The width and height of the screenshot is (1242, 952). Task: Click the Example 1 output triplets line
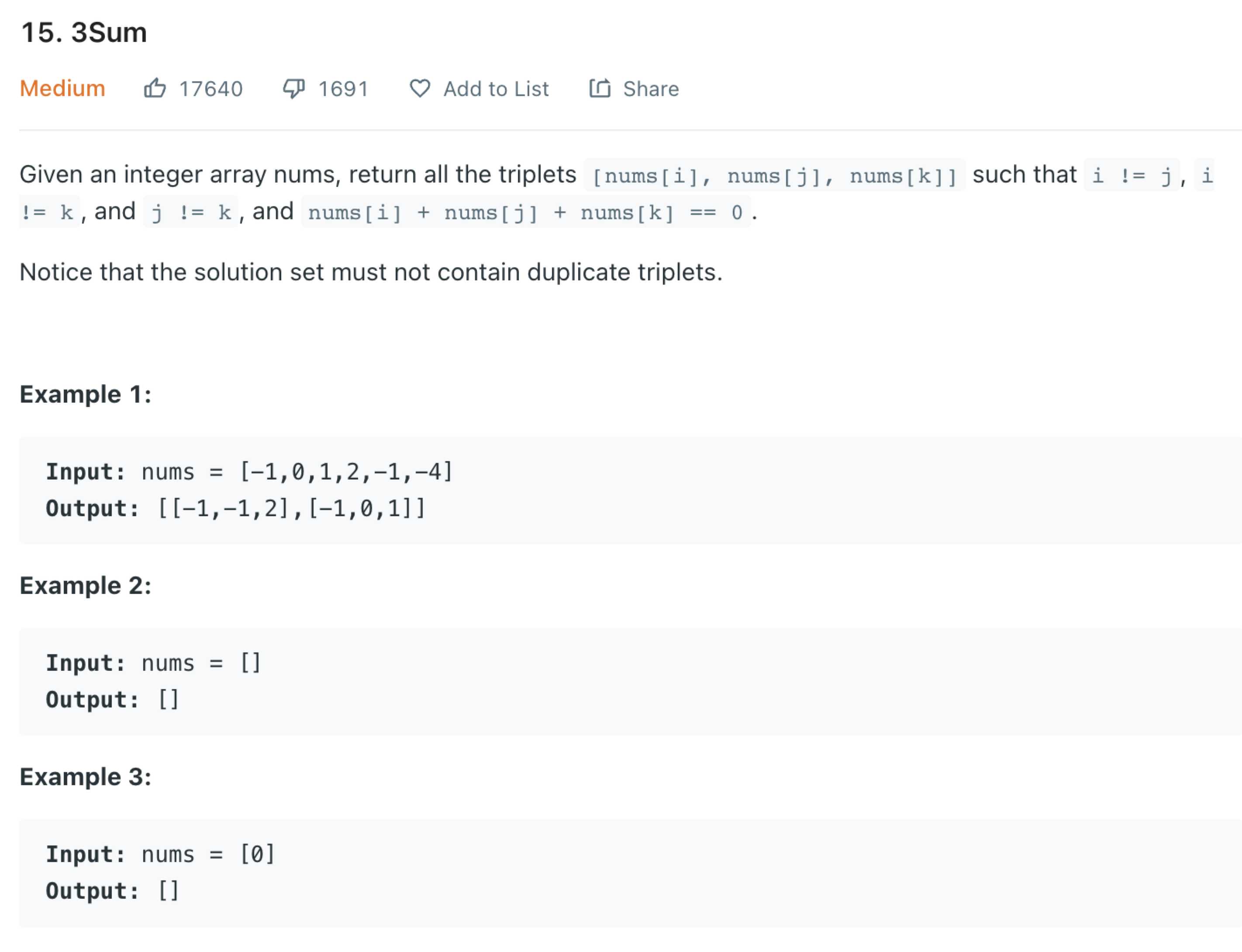(x=235, y=508)
